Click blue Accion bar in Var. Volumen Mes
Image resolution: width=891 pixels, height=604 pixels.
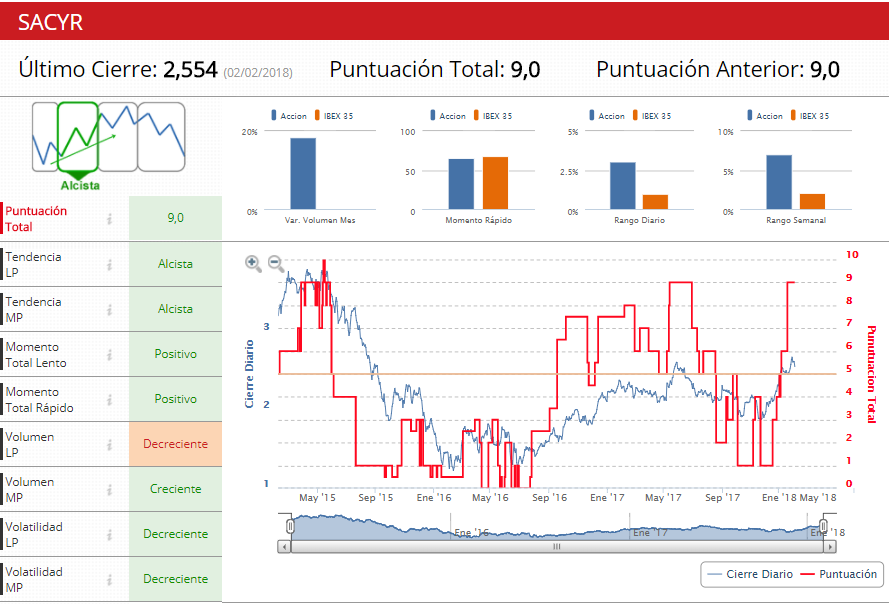[303, 174]
